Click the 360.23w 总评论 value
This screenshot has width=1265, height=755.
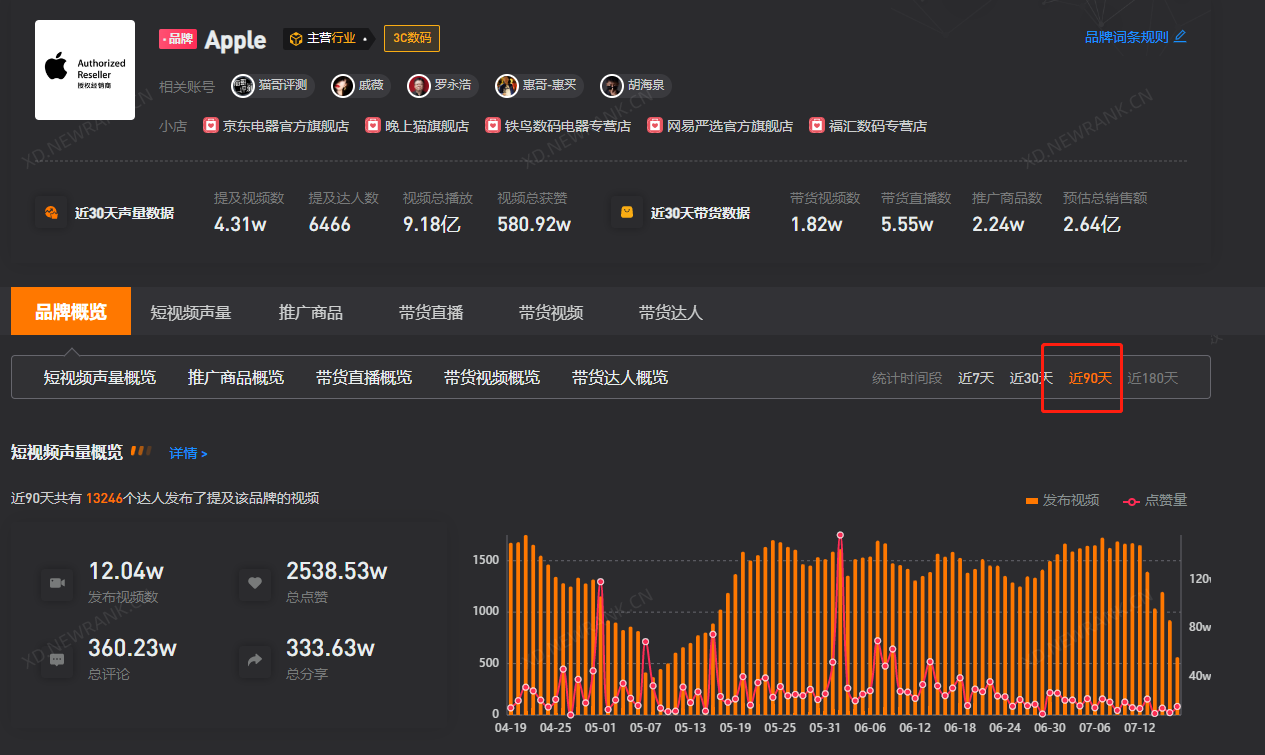(x=132, y=648)
